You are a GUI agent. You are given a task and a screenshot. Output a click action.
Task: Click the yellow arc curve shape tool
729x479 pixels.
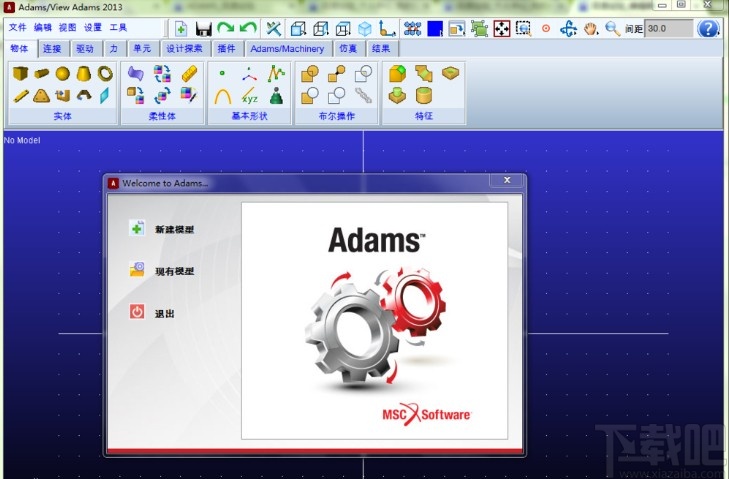[x=223, y=96]
